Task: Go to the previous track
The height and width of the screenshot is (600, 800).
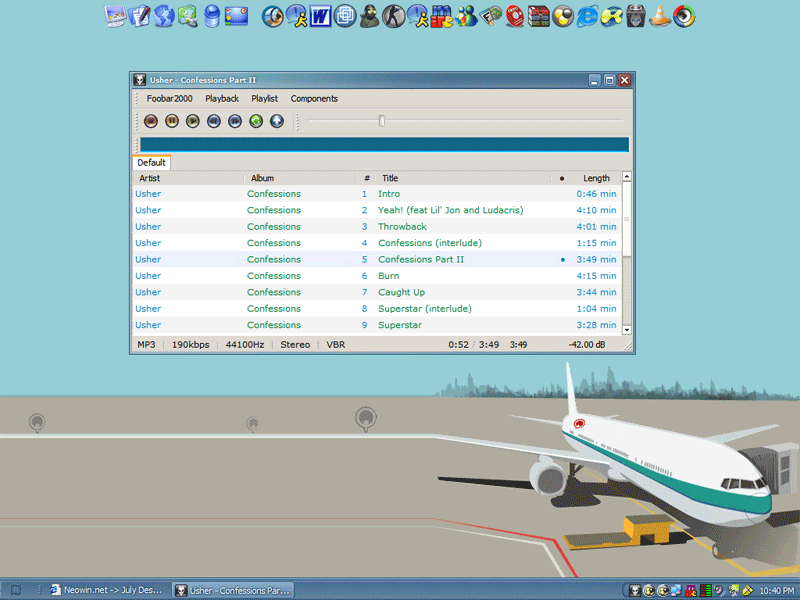Action: pyautogui.click(x=214, y=121)
